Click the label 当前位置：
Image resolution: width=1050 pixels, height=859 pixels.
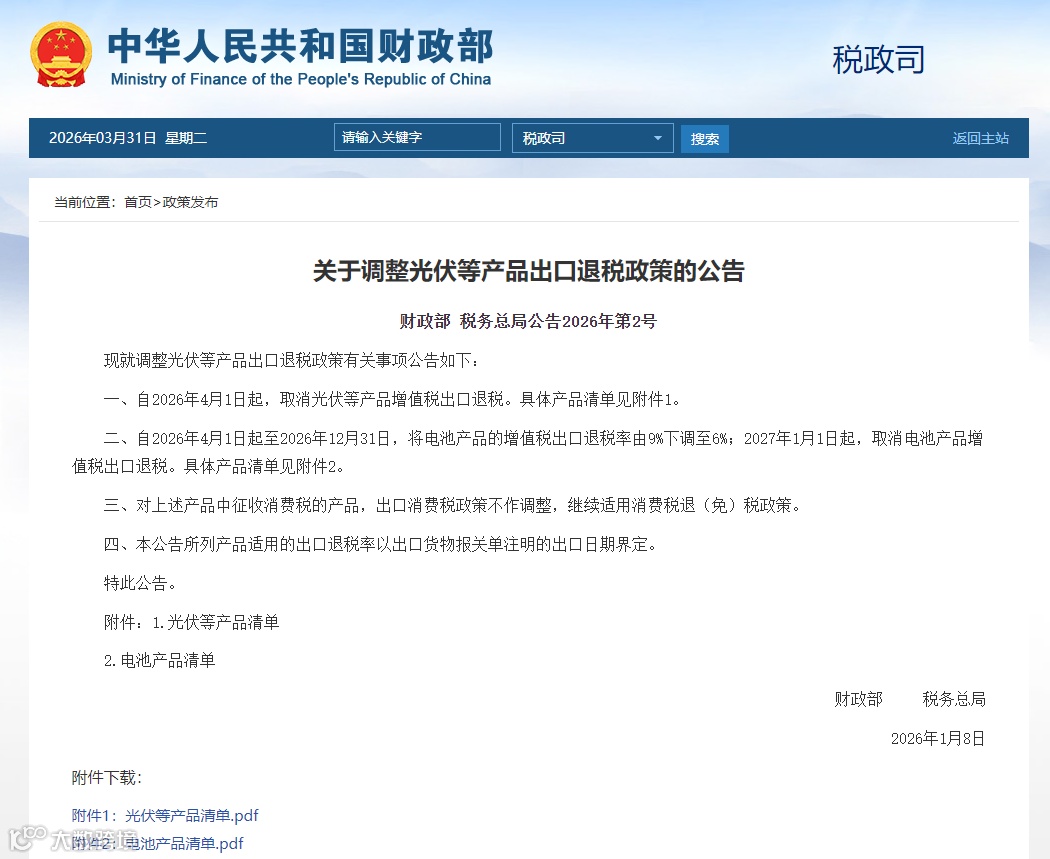click(x=85, y=202)
